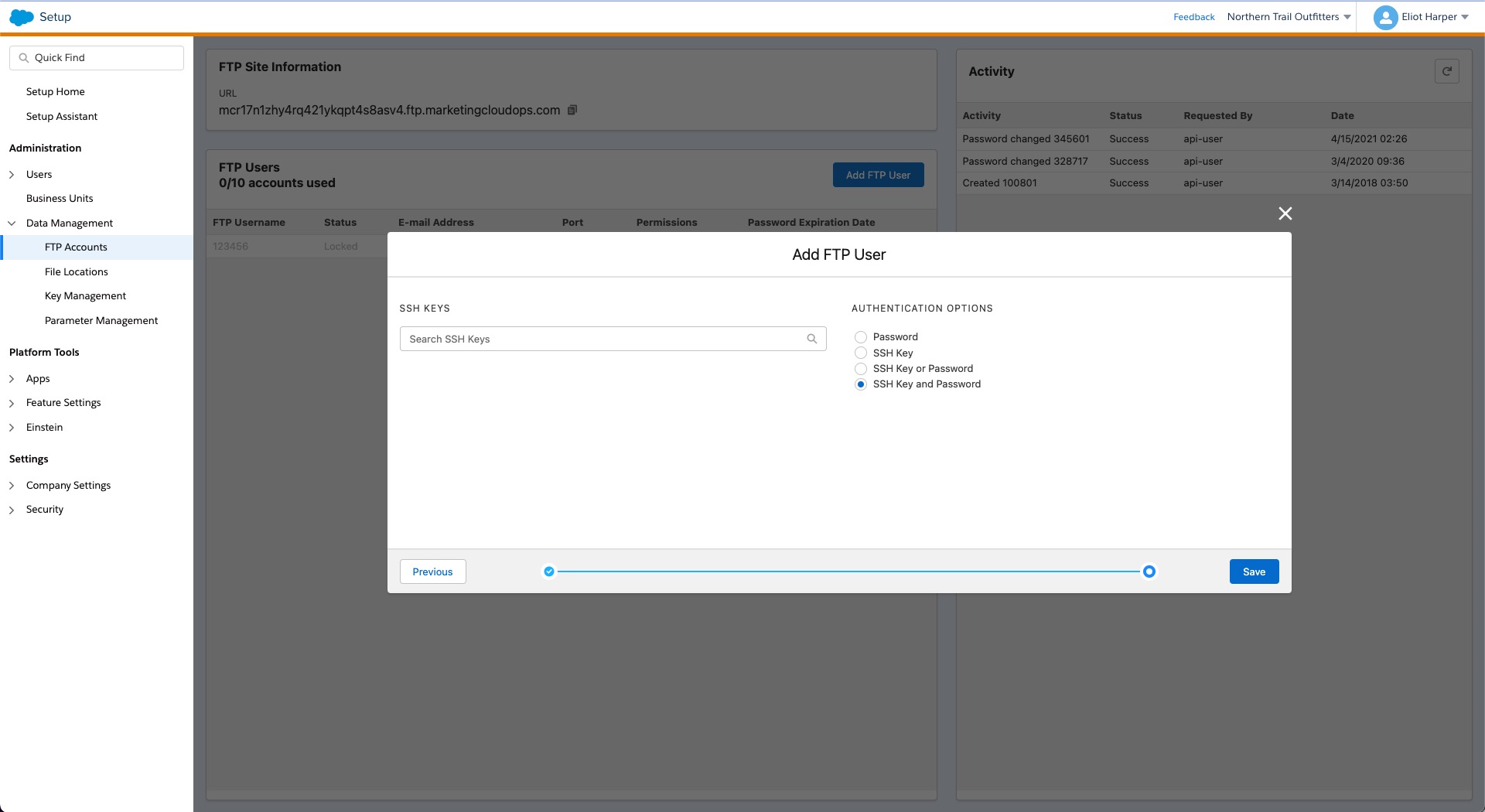This screenshot has width=1485, height=812.
Task: Expand the Einstein section
Action: pos(12,428)
